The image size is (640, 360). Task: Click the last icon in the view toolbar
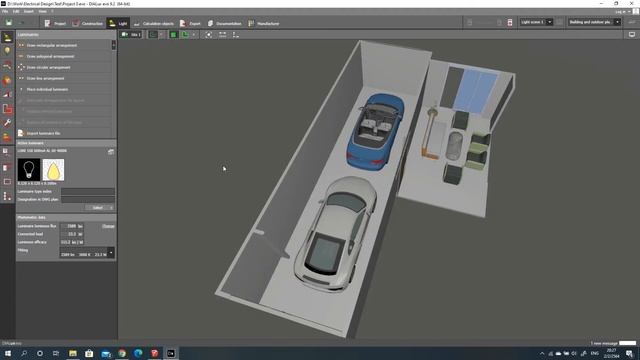click(236, 35)
